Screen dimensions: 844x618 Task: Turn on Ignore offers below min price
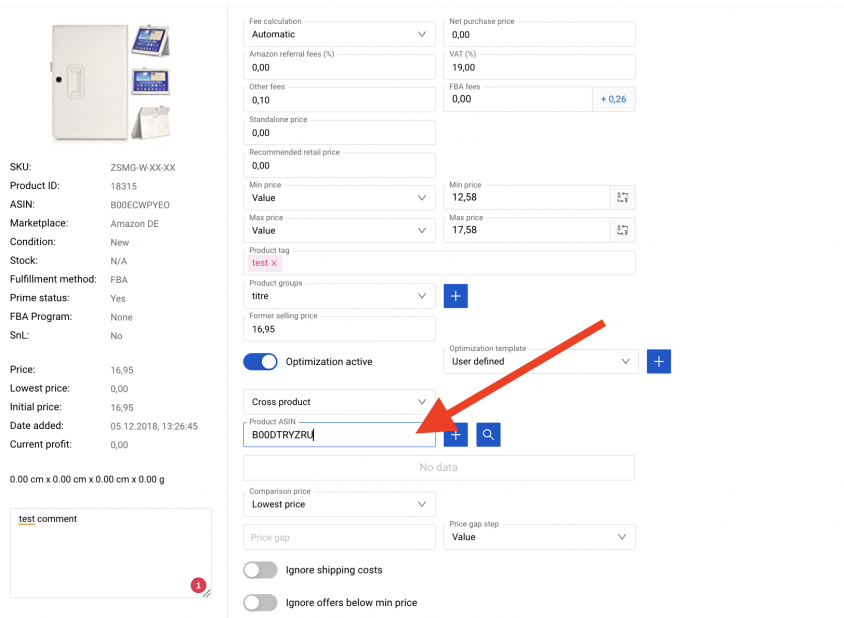coord(261,603)
